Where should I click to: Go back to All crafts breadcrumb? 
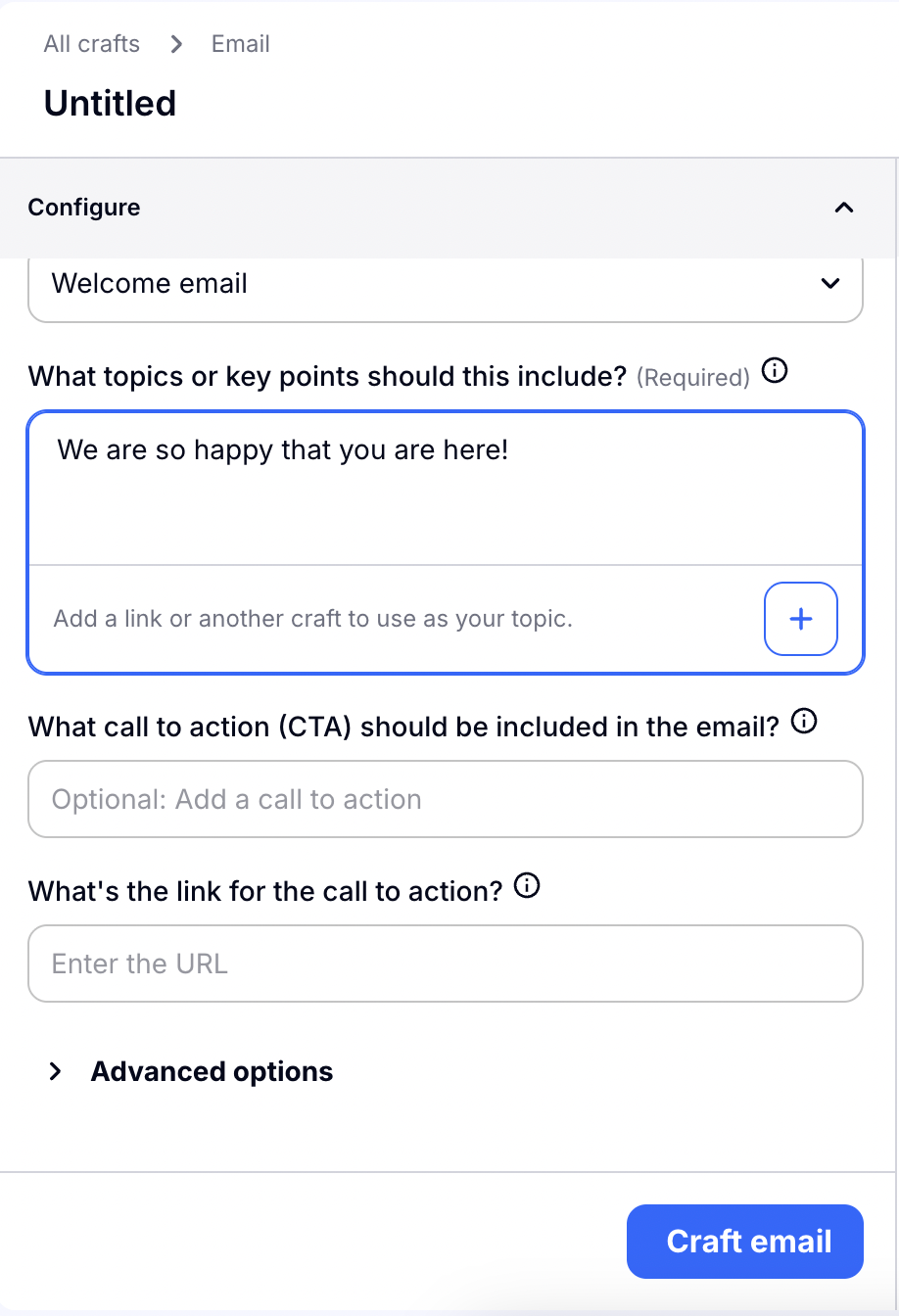pyautogui.click(x=92, y=44)
